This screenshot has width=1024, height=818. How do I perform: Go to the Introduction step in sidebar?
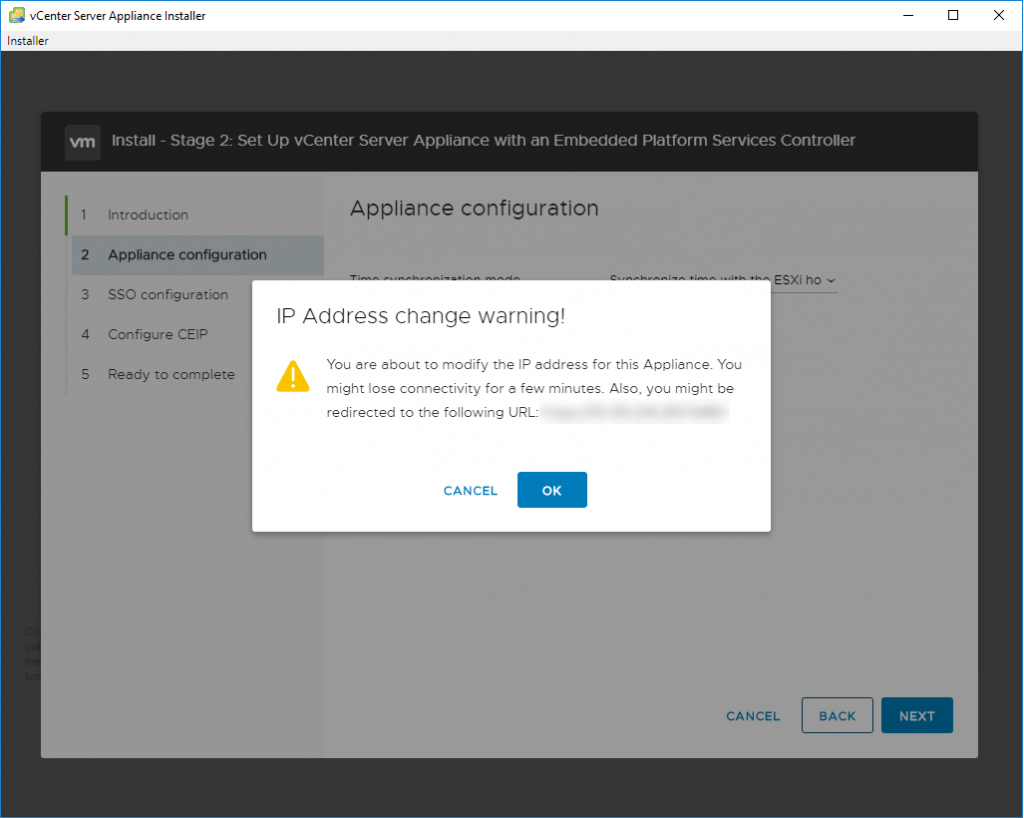[148, 215]
